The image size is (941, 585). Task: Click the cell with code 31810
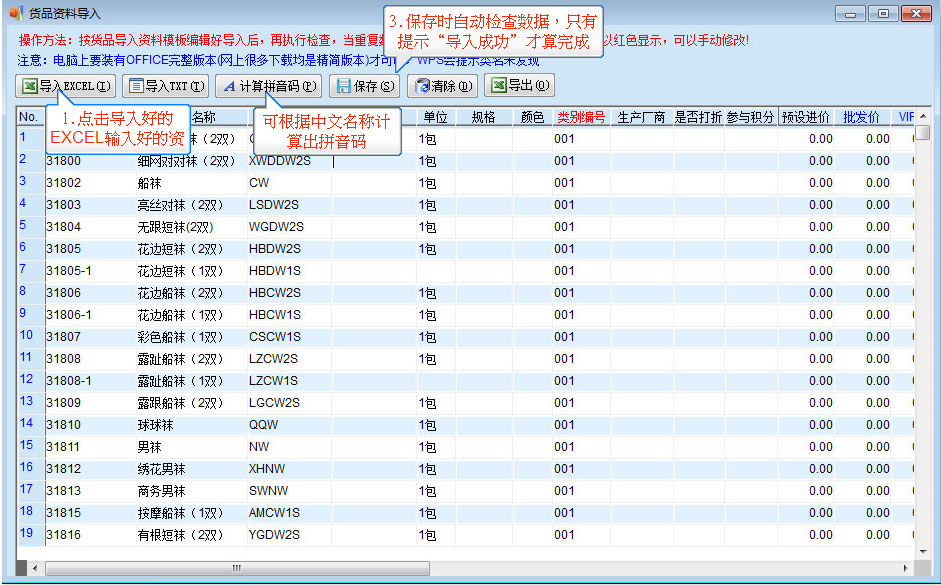64,425
